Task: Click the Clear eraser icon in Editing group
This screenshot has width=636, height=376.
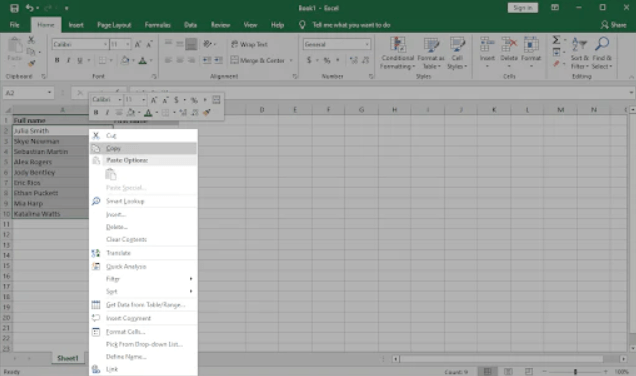Action: 556,64
